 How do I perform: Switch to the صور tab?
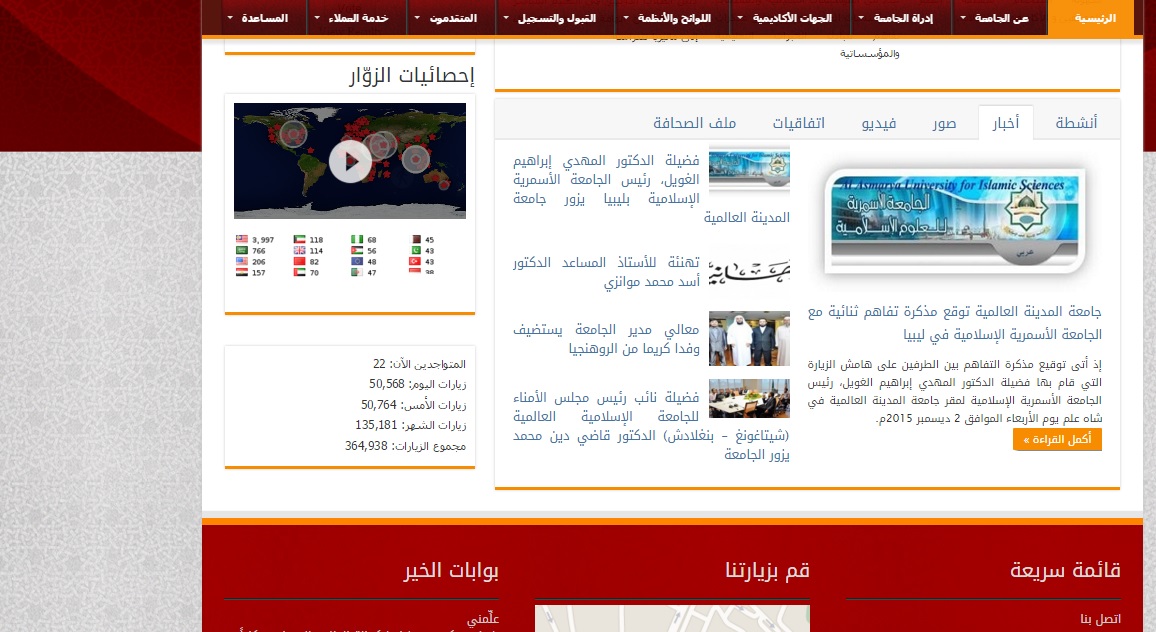(x=945, y=123)
